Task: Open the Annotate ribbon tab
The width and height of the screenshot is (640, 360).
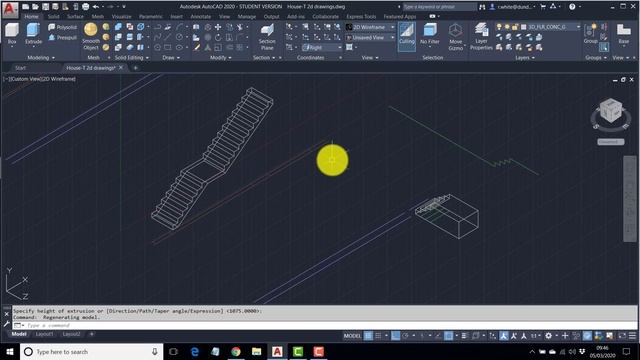Action: 201,17
